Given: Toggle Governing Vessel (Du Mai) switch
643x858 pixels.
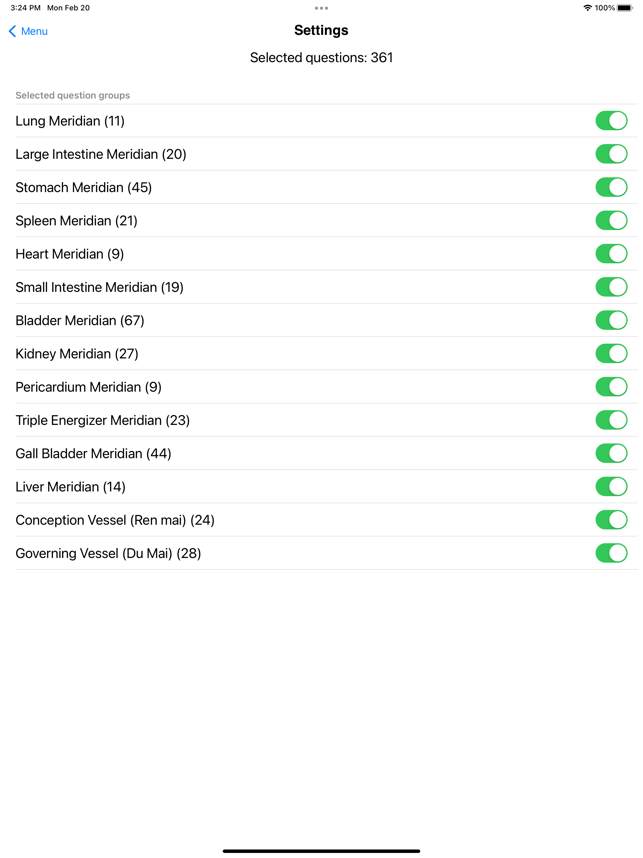Looking at the screenshot, I should click(611, 553).
